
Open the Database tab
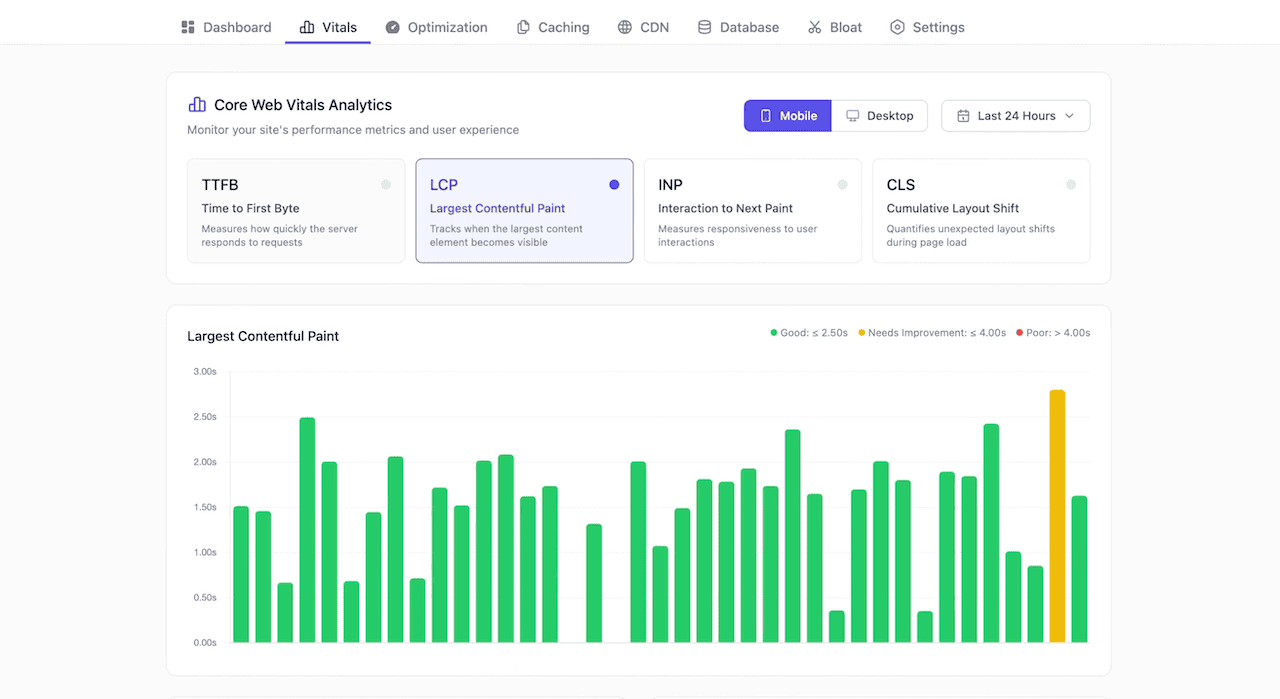738,27
